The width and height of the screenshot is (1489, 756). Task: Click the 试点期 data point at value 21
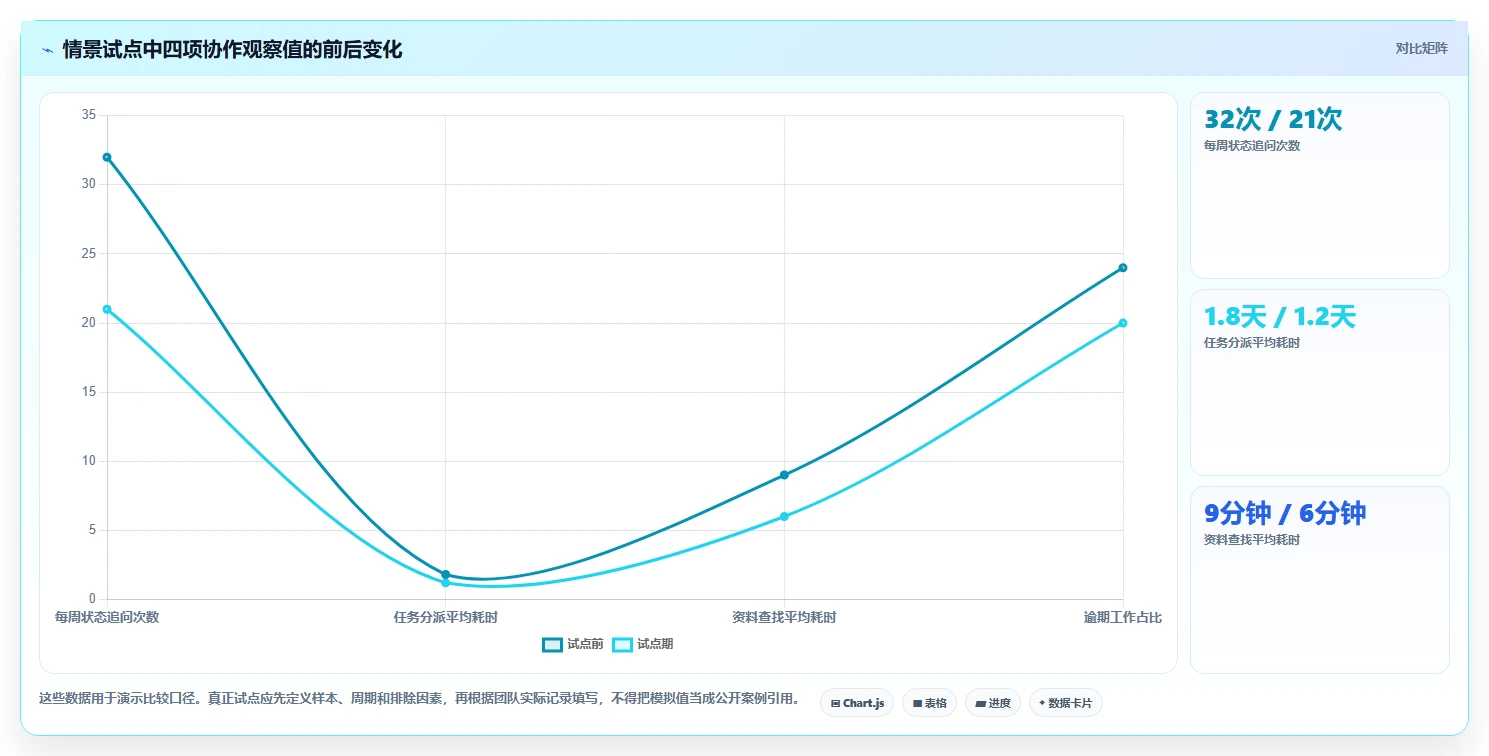(x=107, y=309)
